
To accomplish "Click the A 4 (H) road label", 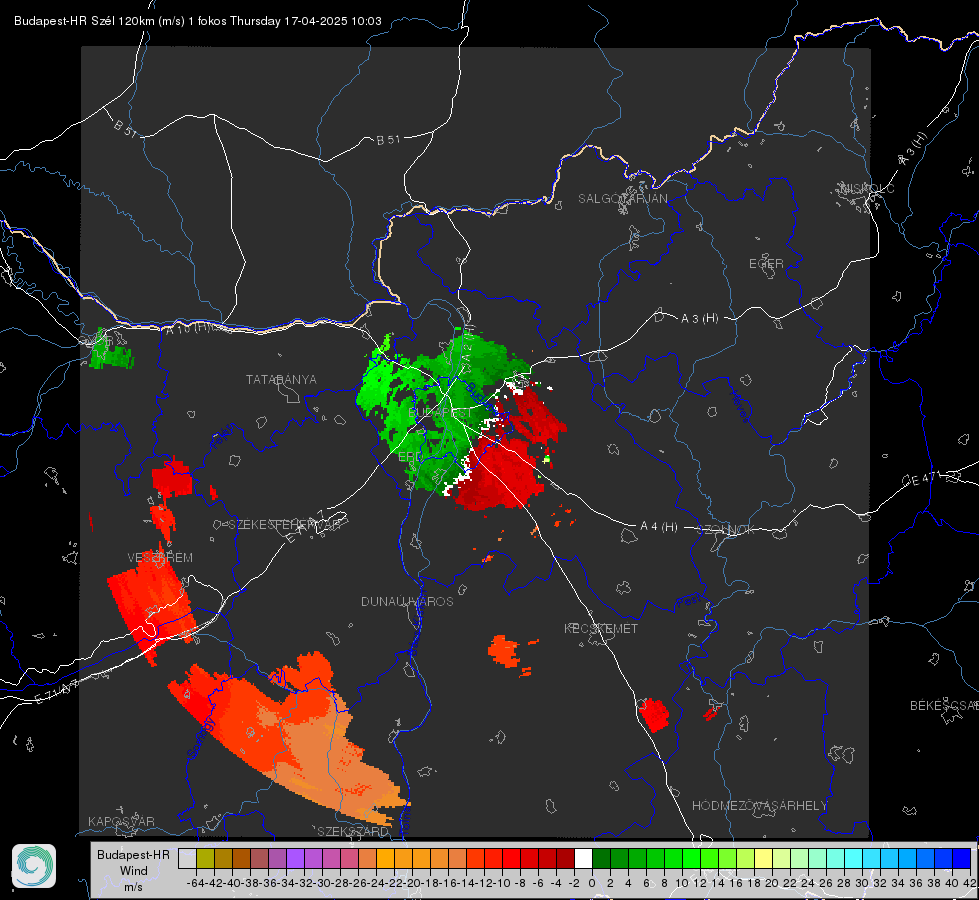I will (x=659, y=527).
